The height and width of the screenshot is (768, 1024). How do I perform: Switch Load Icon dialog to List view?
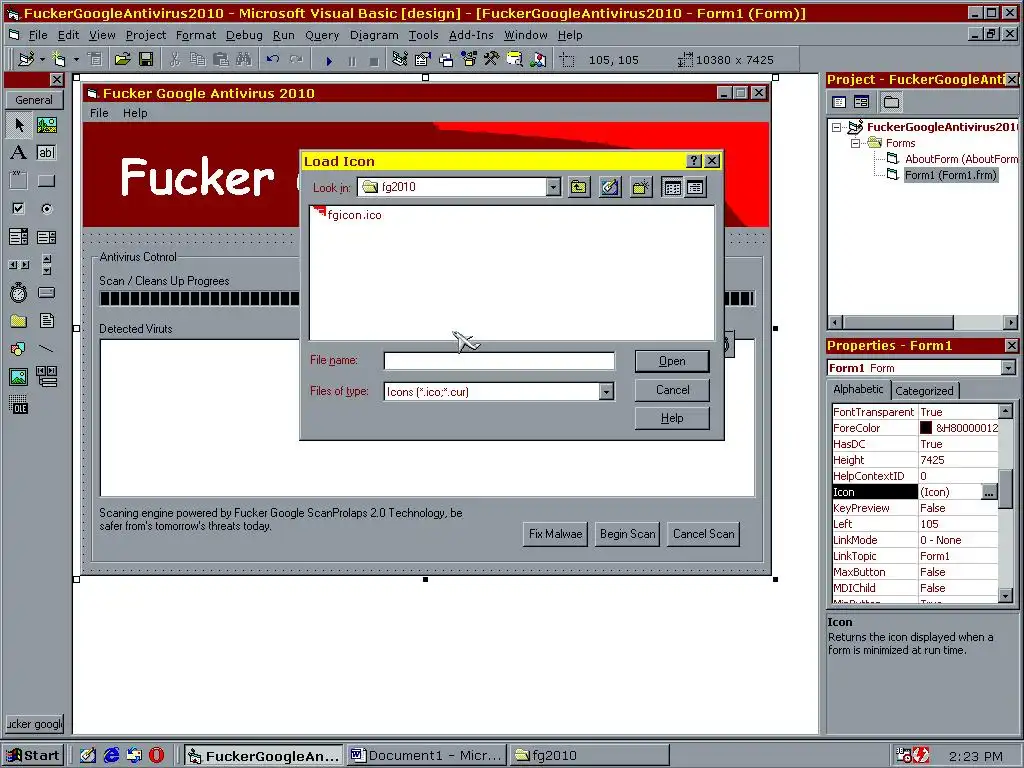click(672, 188)
